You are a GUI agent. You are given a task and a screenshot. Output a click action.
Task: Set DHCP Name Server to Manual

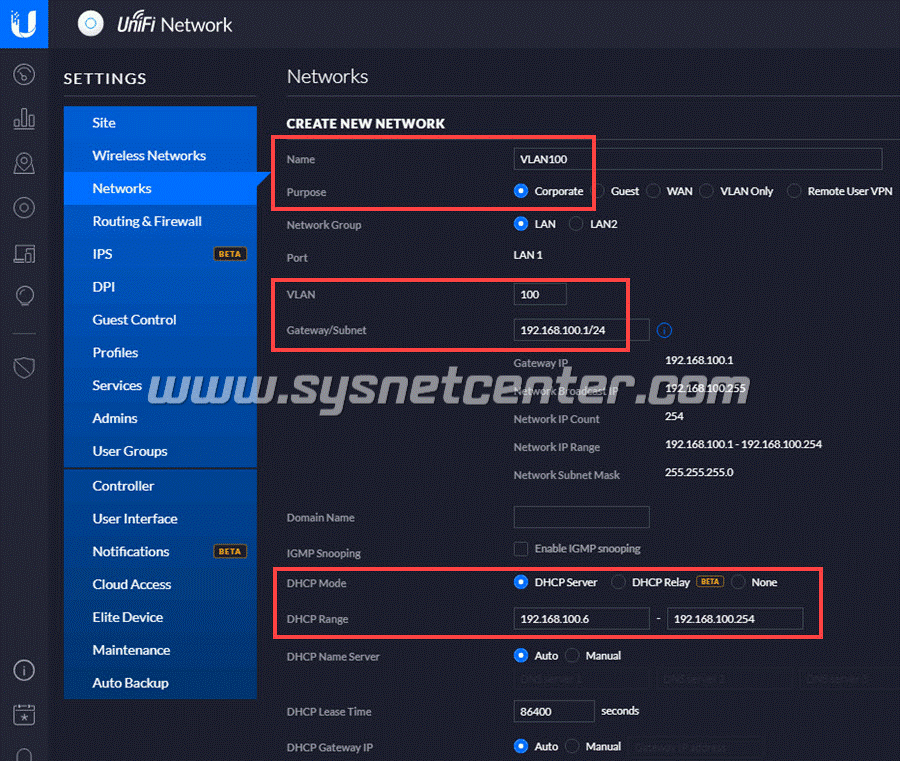[573, 656]
